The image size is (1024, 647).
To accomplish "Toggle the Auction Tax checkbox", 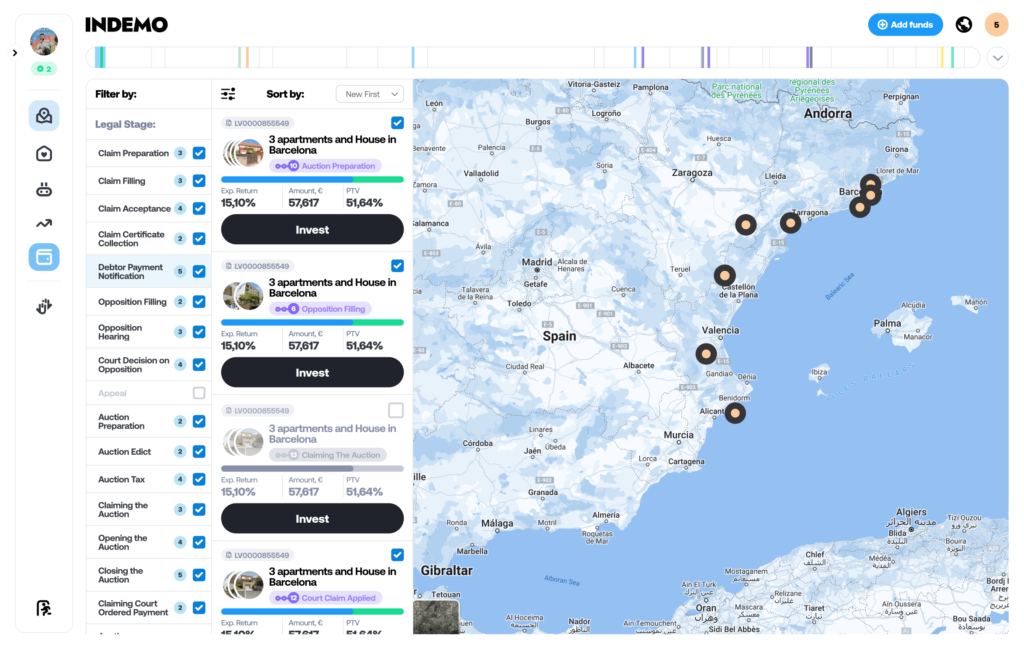I will point(199,480).
